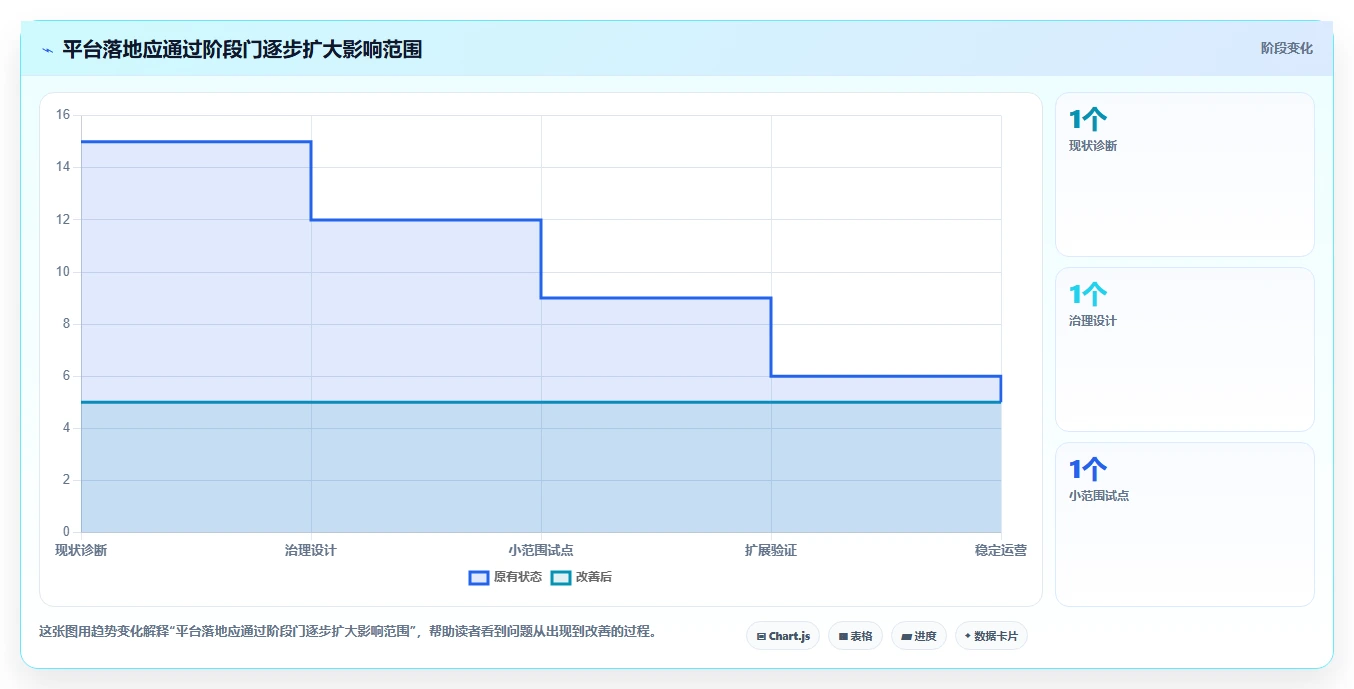The width and height of the screenshot is (1354, 689).
Task: Click the 扩展验证 x-axis label
Action: [771, 550]
